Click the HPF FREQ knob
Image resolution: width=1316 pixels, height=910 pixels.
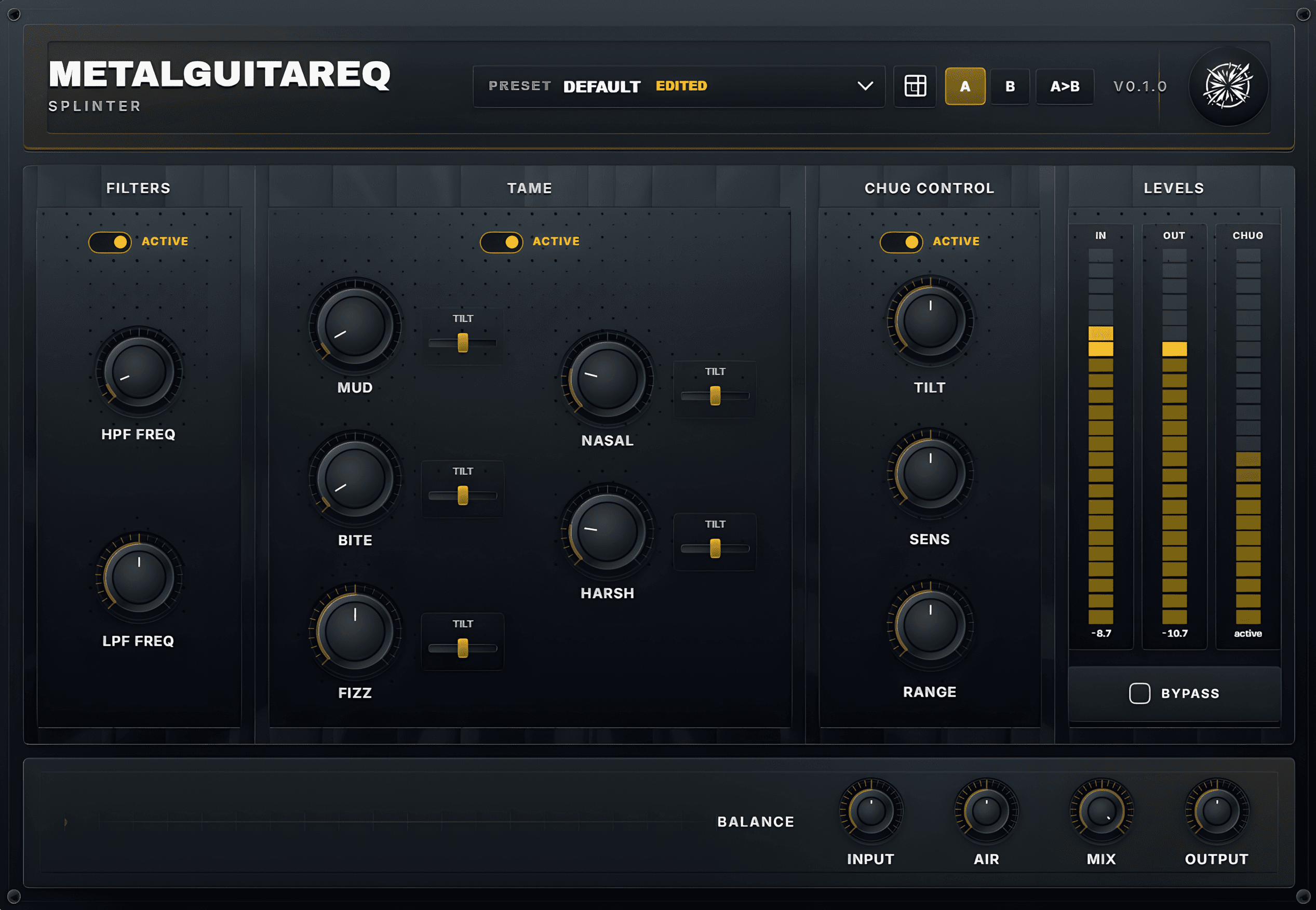click(139, 372)
